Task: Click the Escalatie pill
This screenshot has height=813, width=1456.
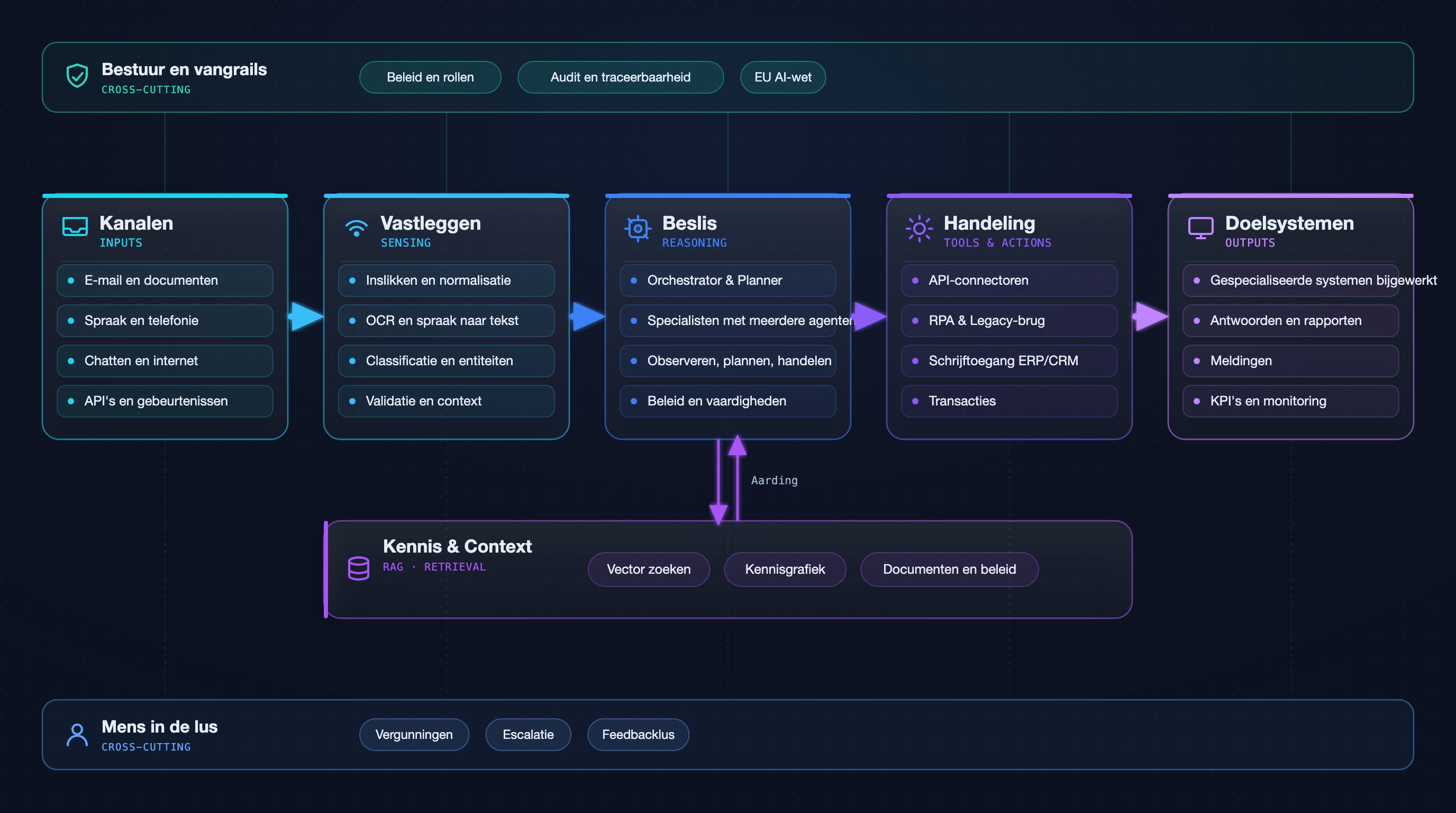Action: [528, 735]
